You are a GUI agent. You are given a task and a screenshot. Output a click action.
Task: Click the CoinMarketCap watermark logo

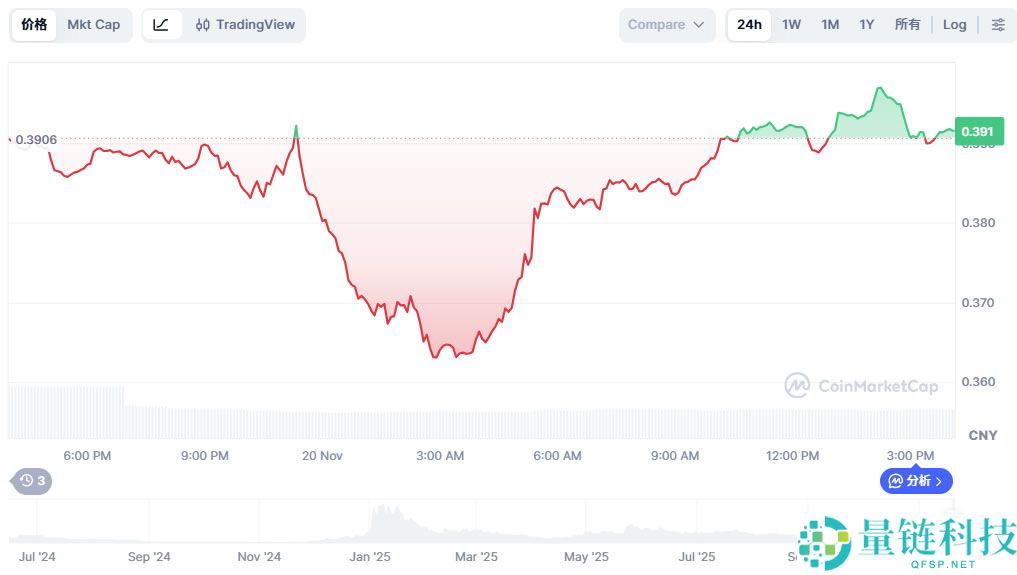tap(861, 385)
